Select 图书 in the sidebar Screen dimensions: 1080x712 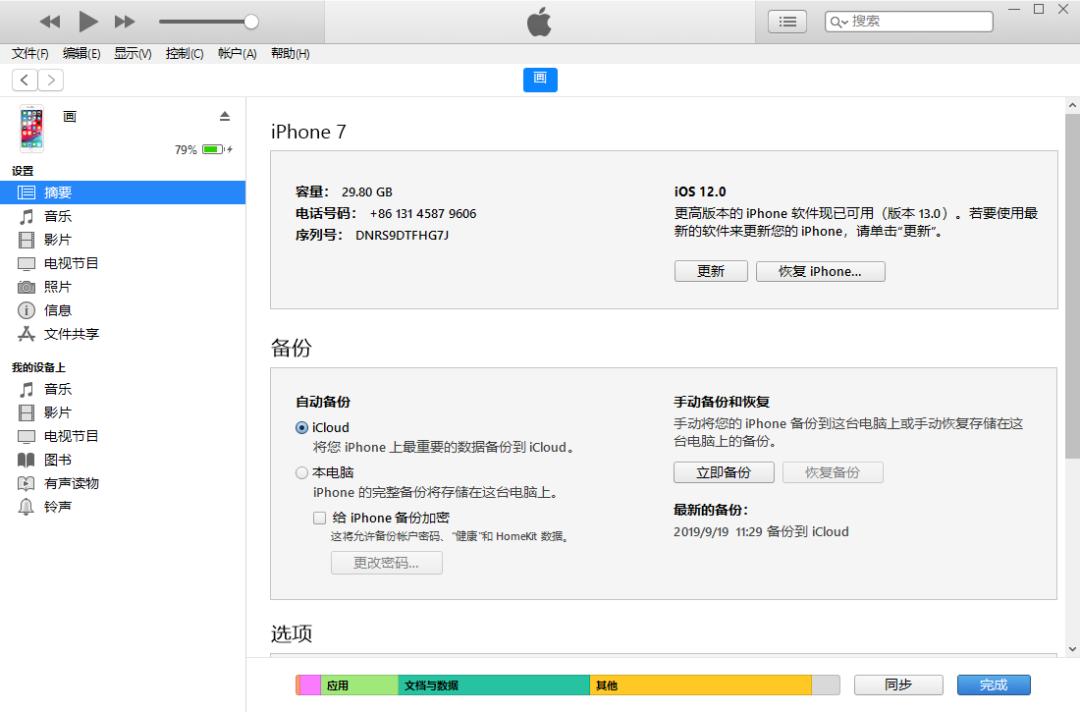pos(57,459)
